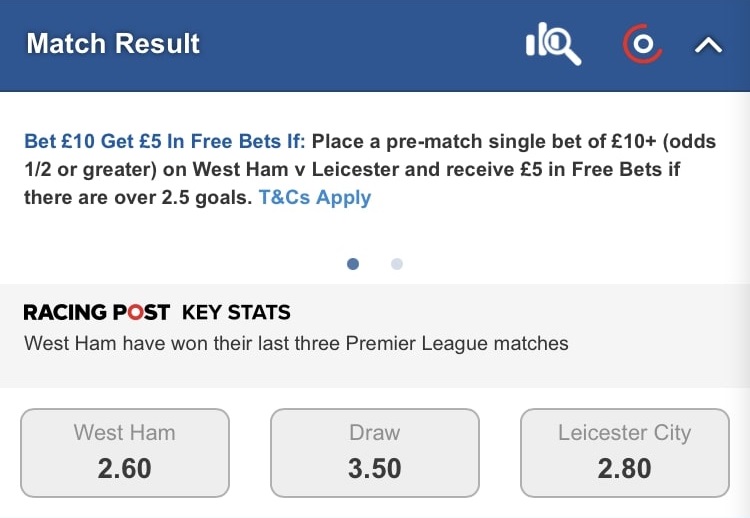Tap the 2.80 odds figure
Viewport: 750px width, 518px height.
click(624, 468)
